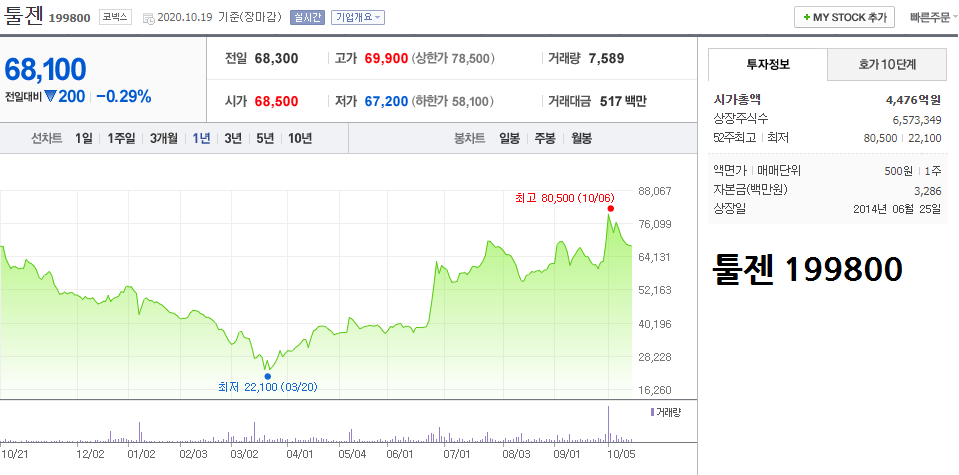Select the 3년 line chart period
This screenshot has height=475, width=959.
(x=232, y=138)
